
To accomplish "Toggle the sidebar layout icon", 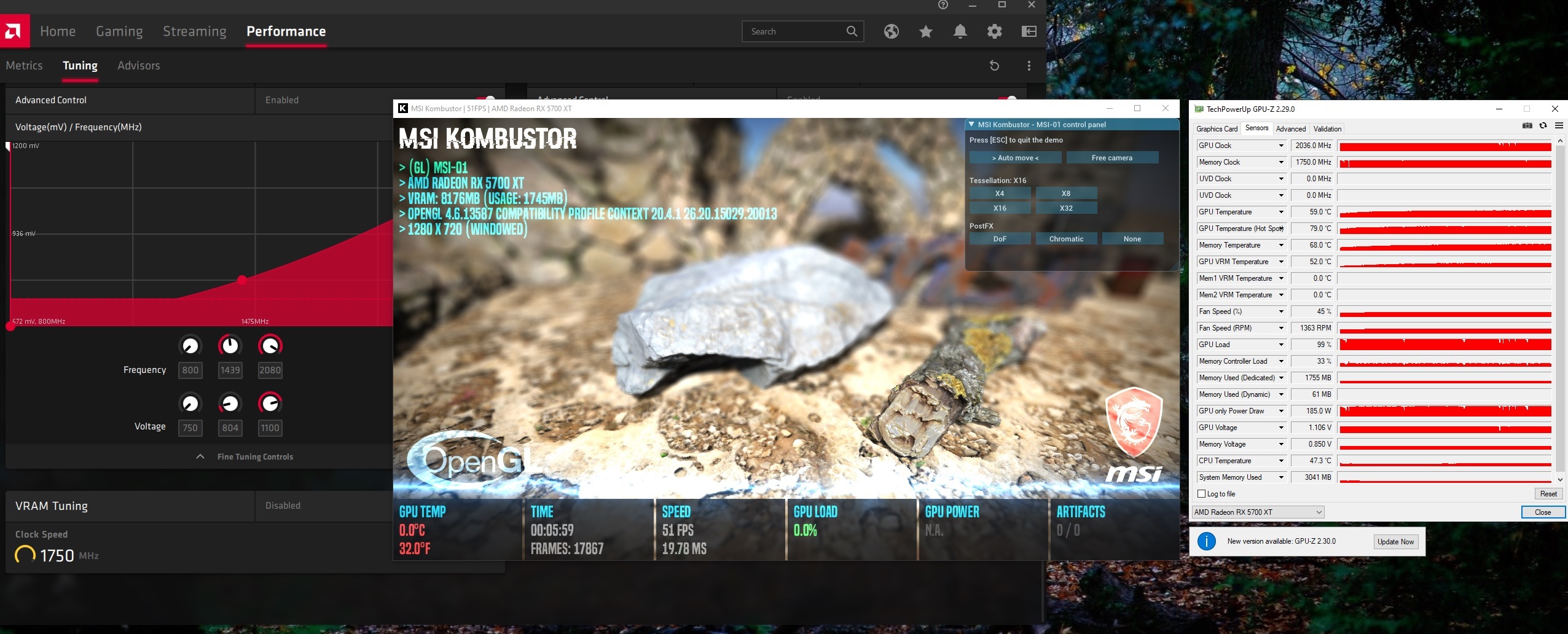I will click(x=1029, y=31).
